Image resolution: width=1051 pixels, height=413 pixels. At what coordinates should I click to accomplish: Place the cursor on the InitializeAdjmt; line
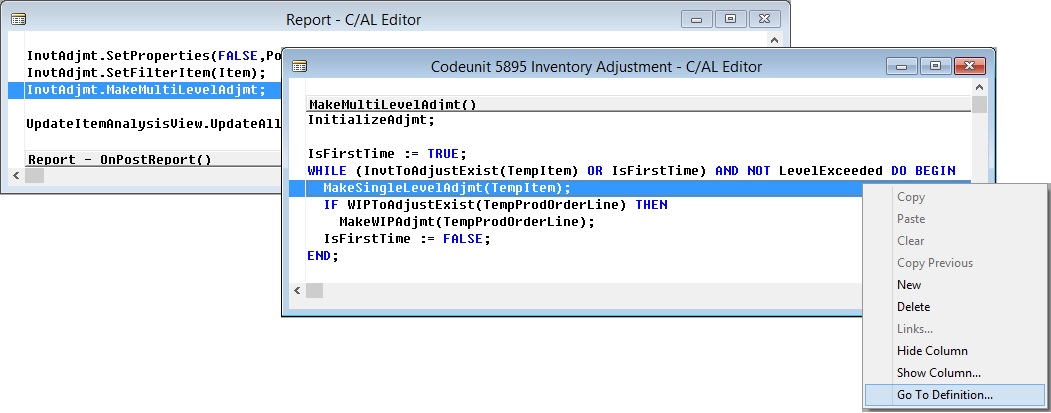371,120
